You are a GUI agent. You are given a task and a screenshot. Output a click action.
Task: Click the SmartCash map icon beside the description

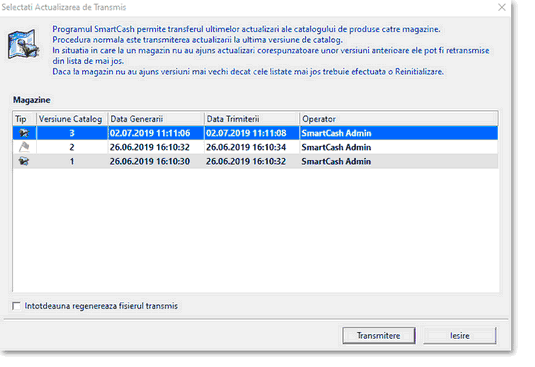tap(23, 44)
